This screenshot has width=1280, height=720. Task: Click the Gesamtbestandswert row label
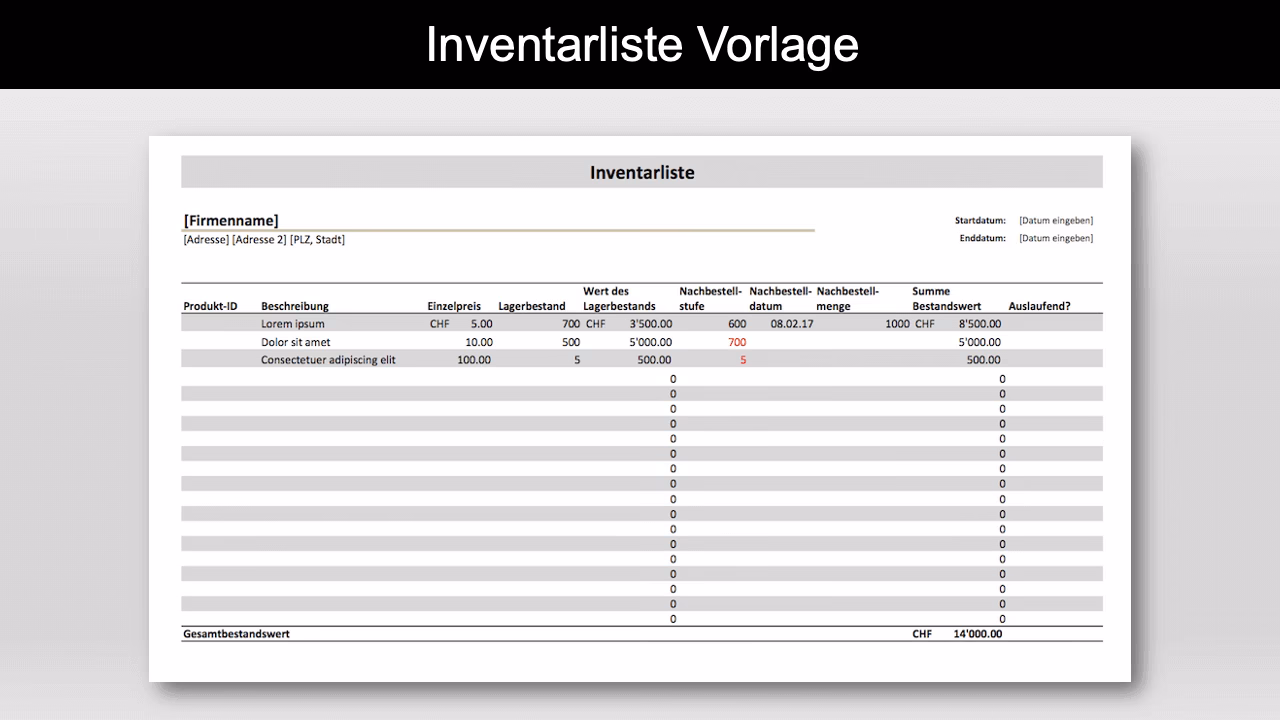pos(235,633)
